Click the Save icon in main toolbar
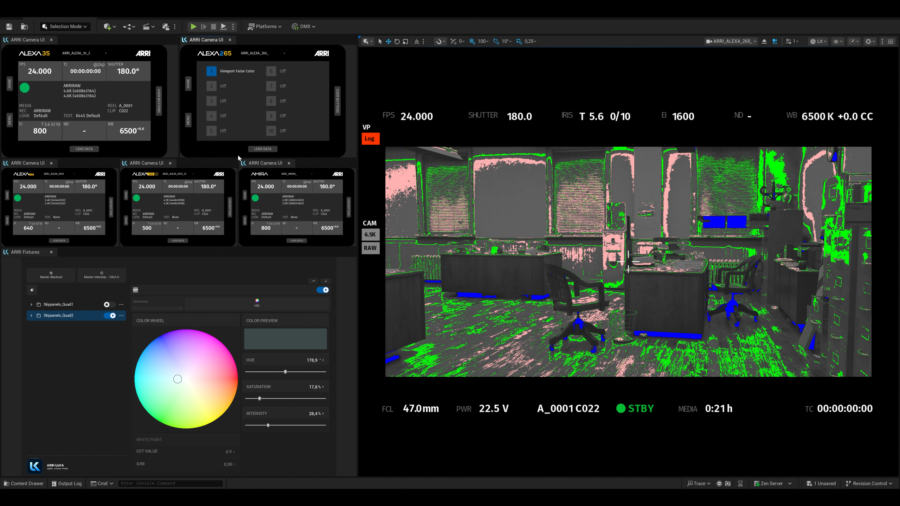 click(x=9, y=26)
